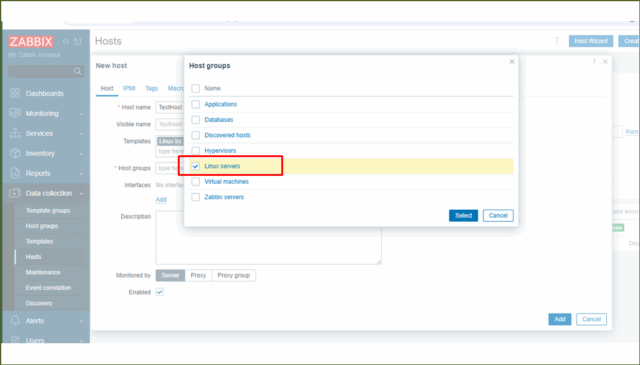Expand the Reports menu chevron
The image size is (640, 365).
pos(81,174)
